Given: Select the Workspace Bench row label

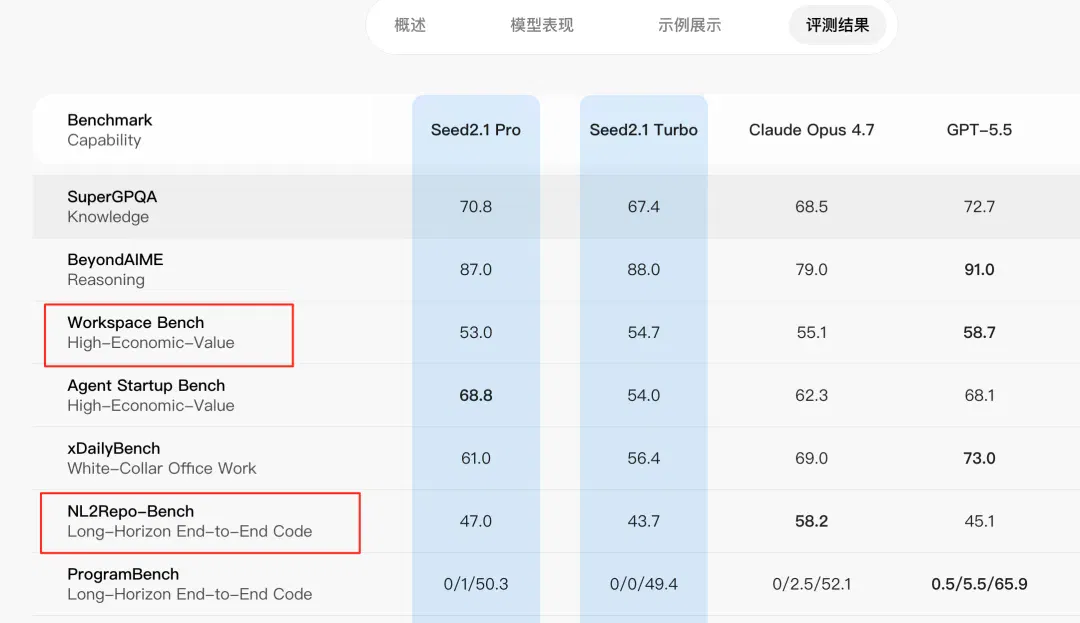Looking at the screenshot, I should [x=136, y=322].
